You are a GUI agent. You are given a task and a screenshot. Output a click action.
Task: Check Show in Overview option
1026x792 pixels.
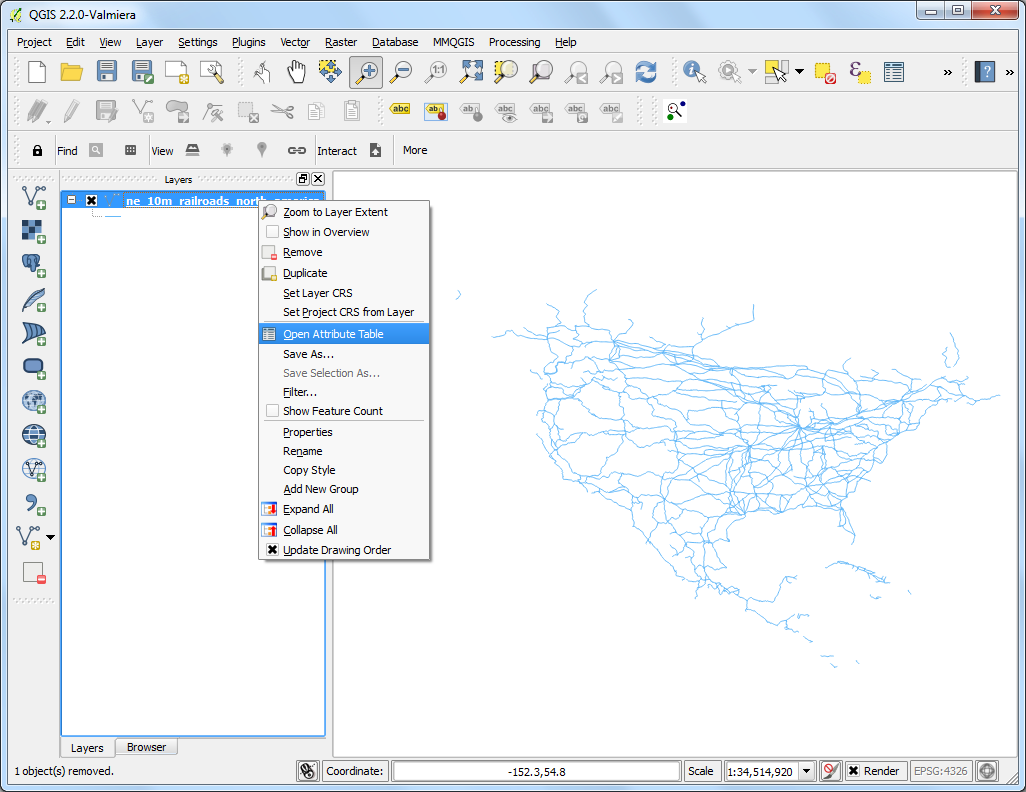pyautogui.click(x=272, y=232)
